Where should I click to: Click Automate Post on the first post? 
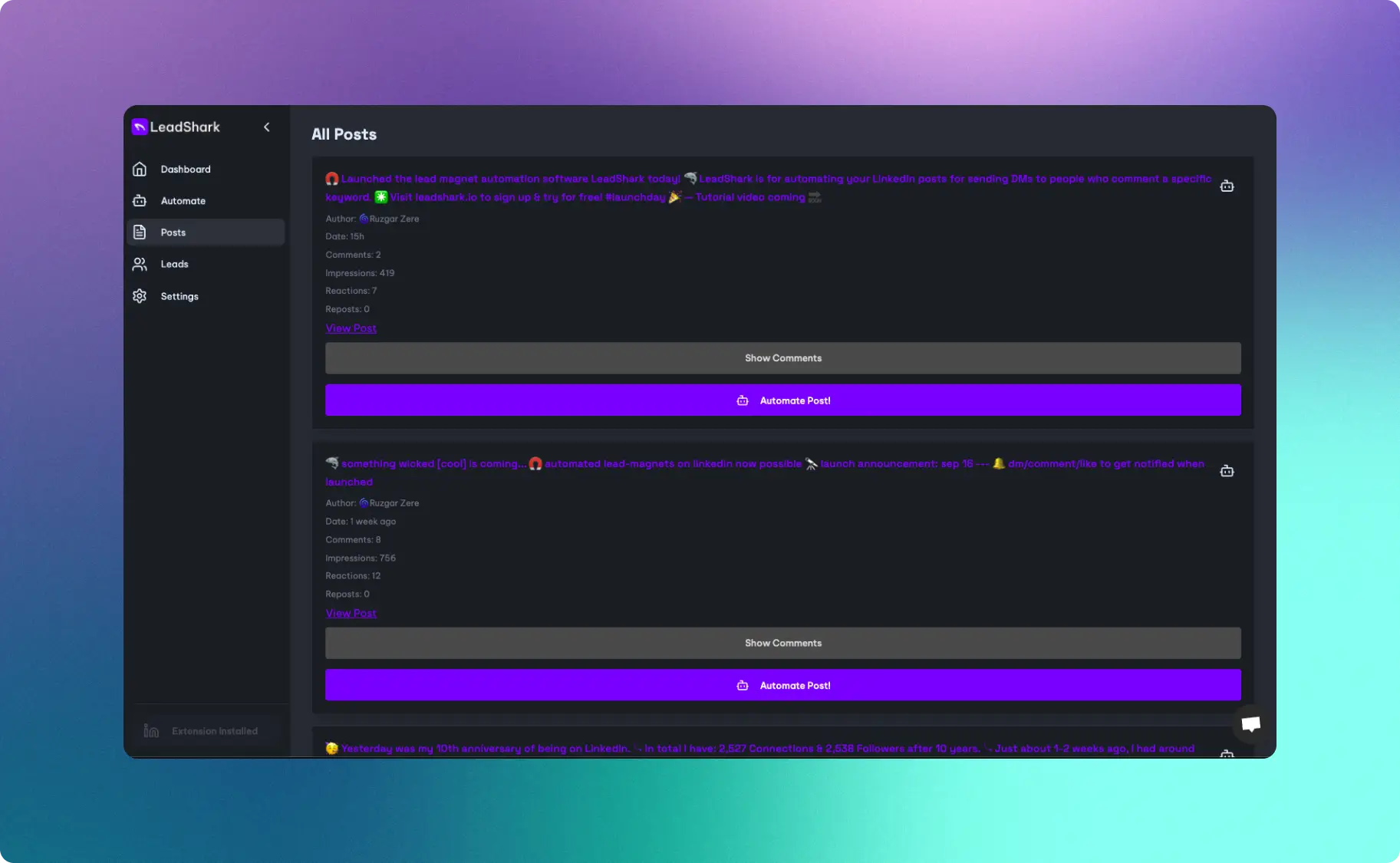(783, 400)
